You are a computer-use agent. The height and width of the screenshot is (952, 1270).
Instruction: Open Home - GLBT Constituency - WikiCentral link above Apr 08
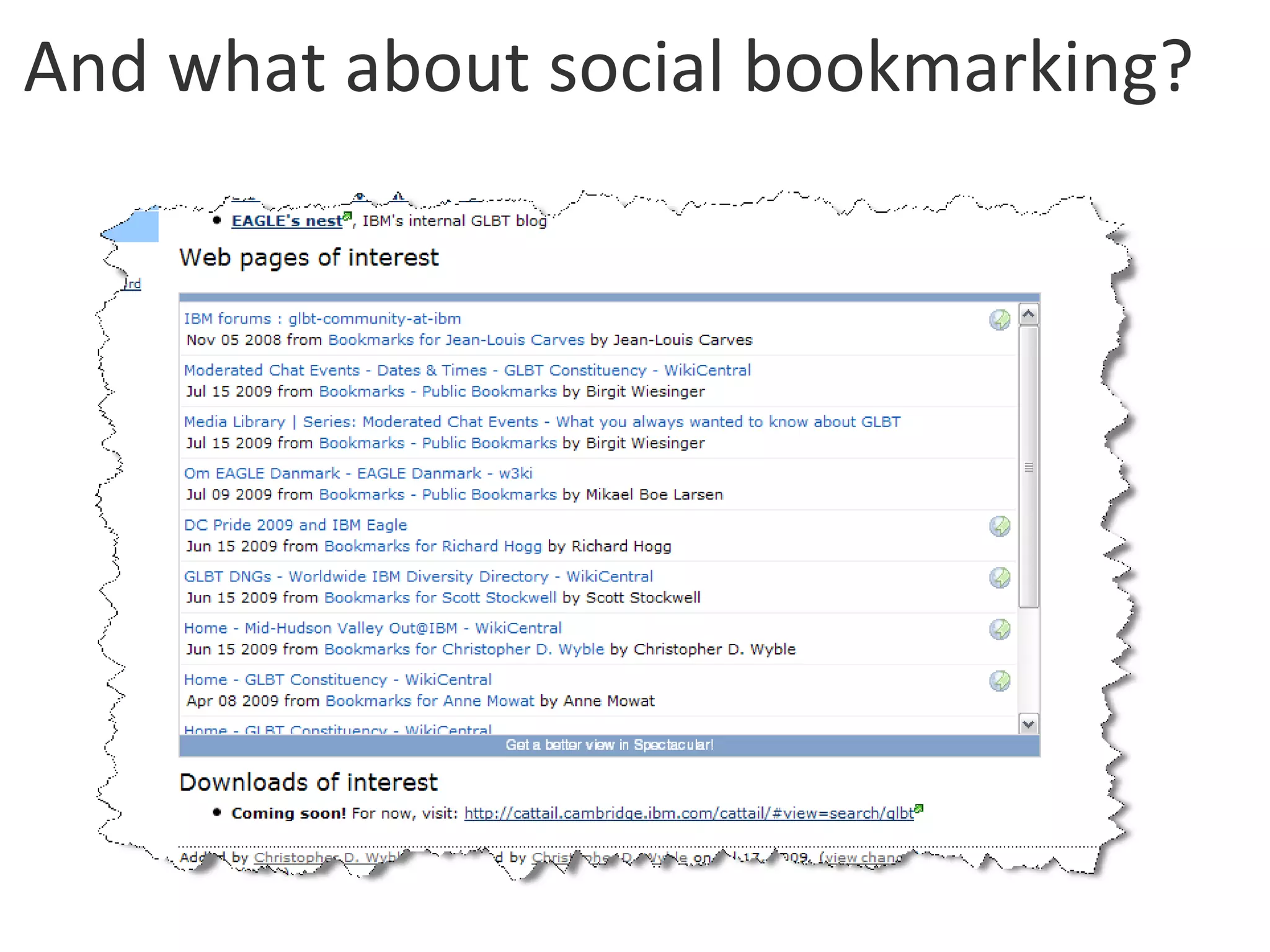click(x=337, y=679)
